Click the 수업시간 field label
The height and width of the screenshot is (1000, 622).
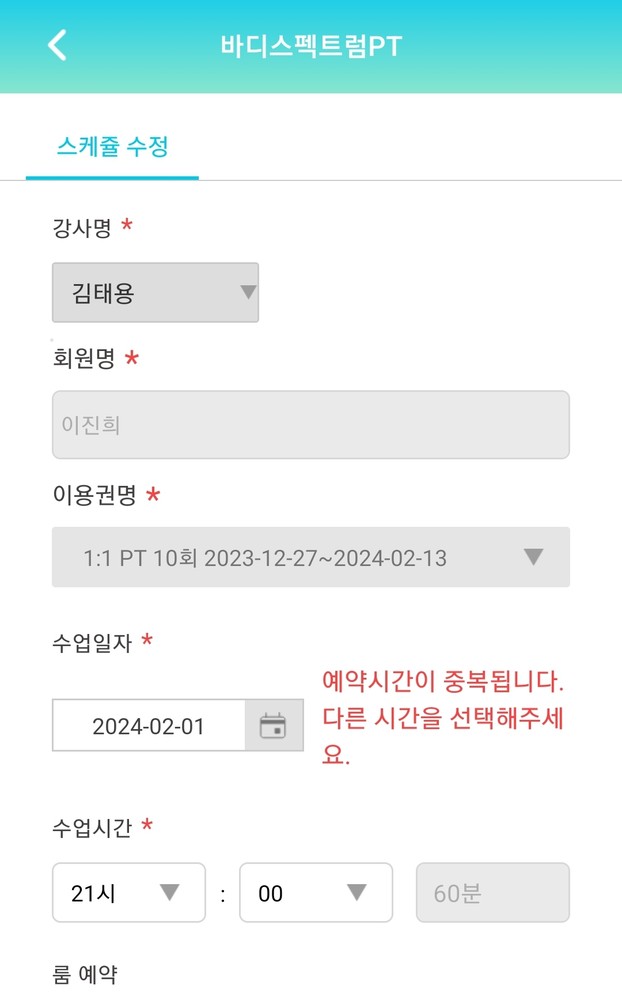tap(93, 826)
